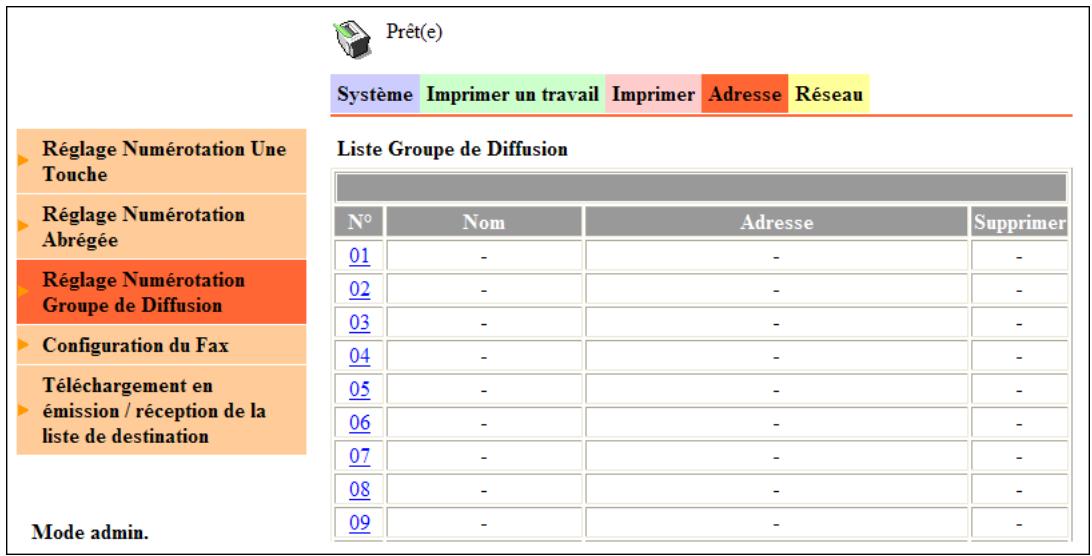Screen dimensions: 1092x556
Task: Open the Imprimer tab
Action: (x=653, y=94)
